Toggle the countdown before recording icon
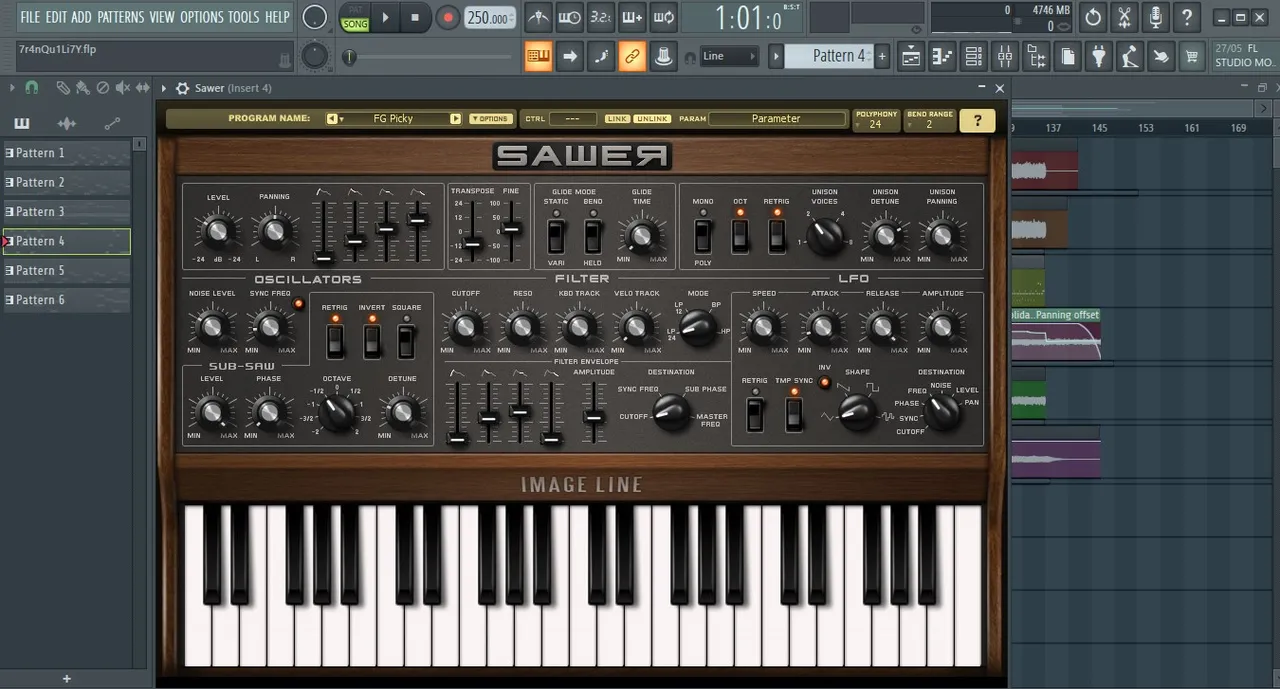The height and width of the screenshot is (689, 1280). [601, 17]
